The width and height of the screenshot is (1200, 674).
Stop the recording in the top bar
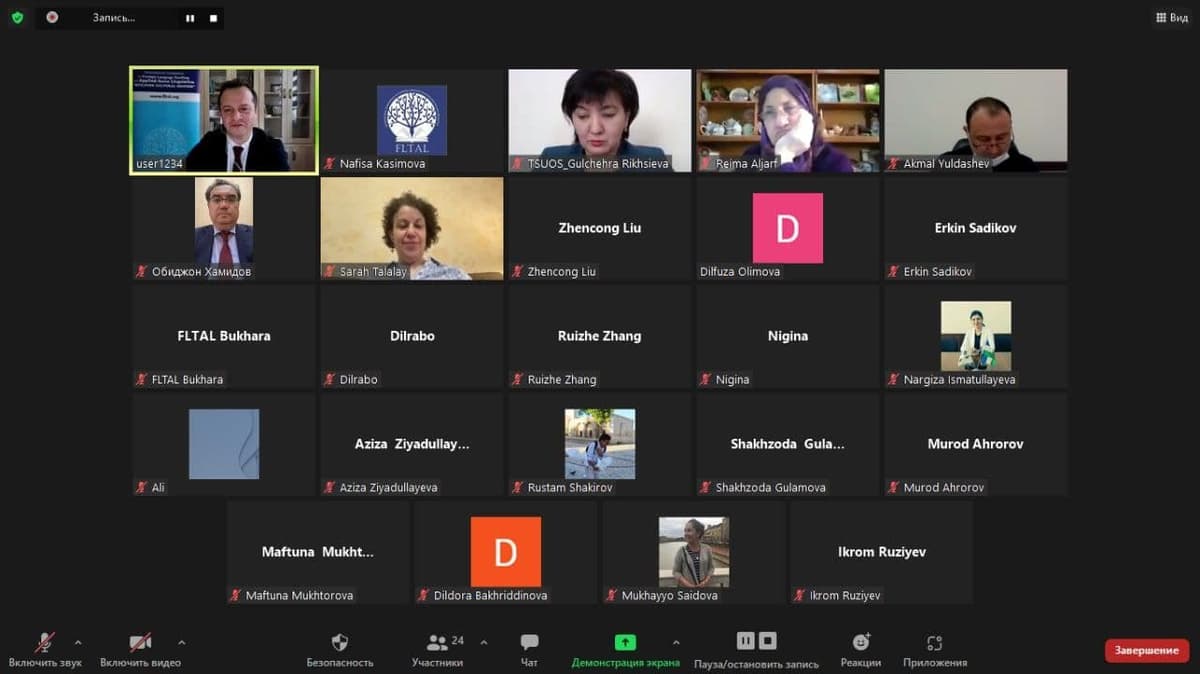point(212,18)
